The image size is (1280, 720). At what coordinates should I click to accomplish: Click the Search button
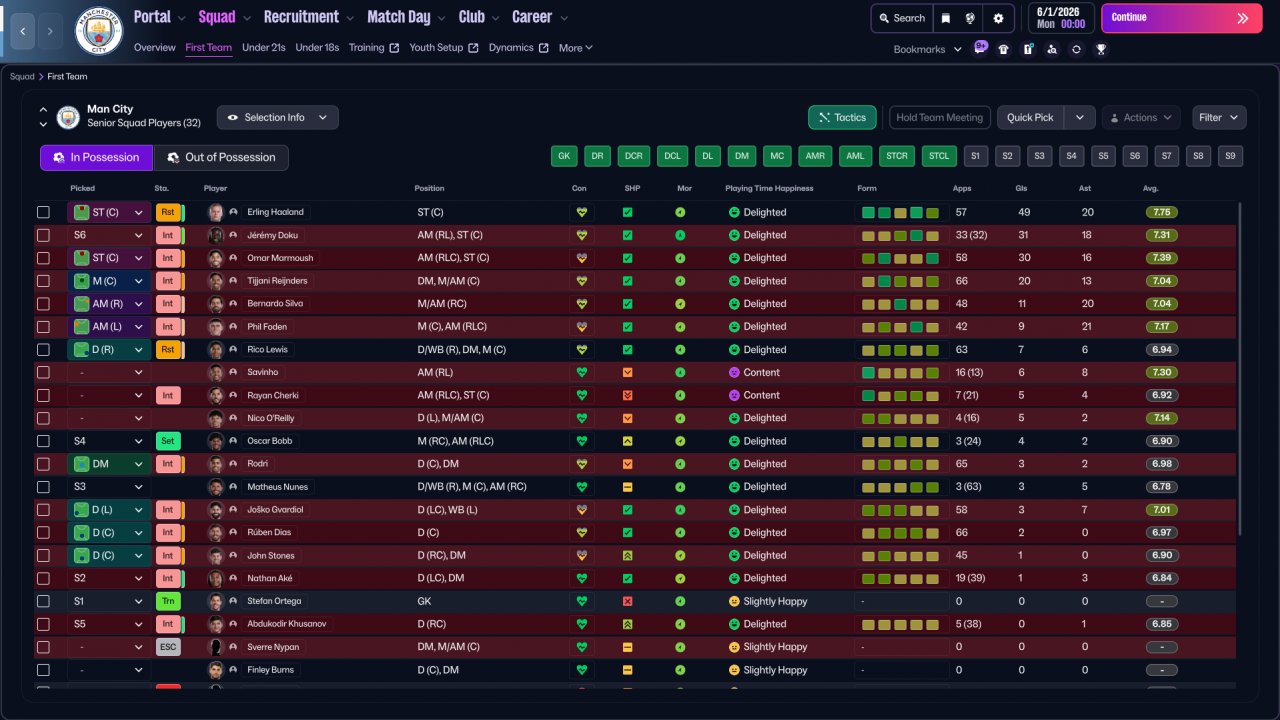pos(901,18)
